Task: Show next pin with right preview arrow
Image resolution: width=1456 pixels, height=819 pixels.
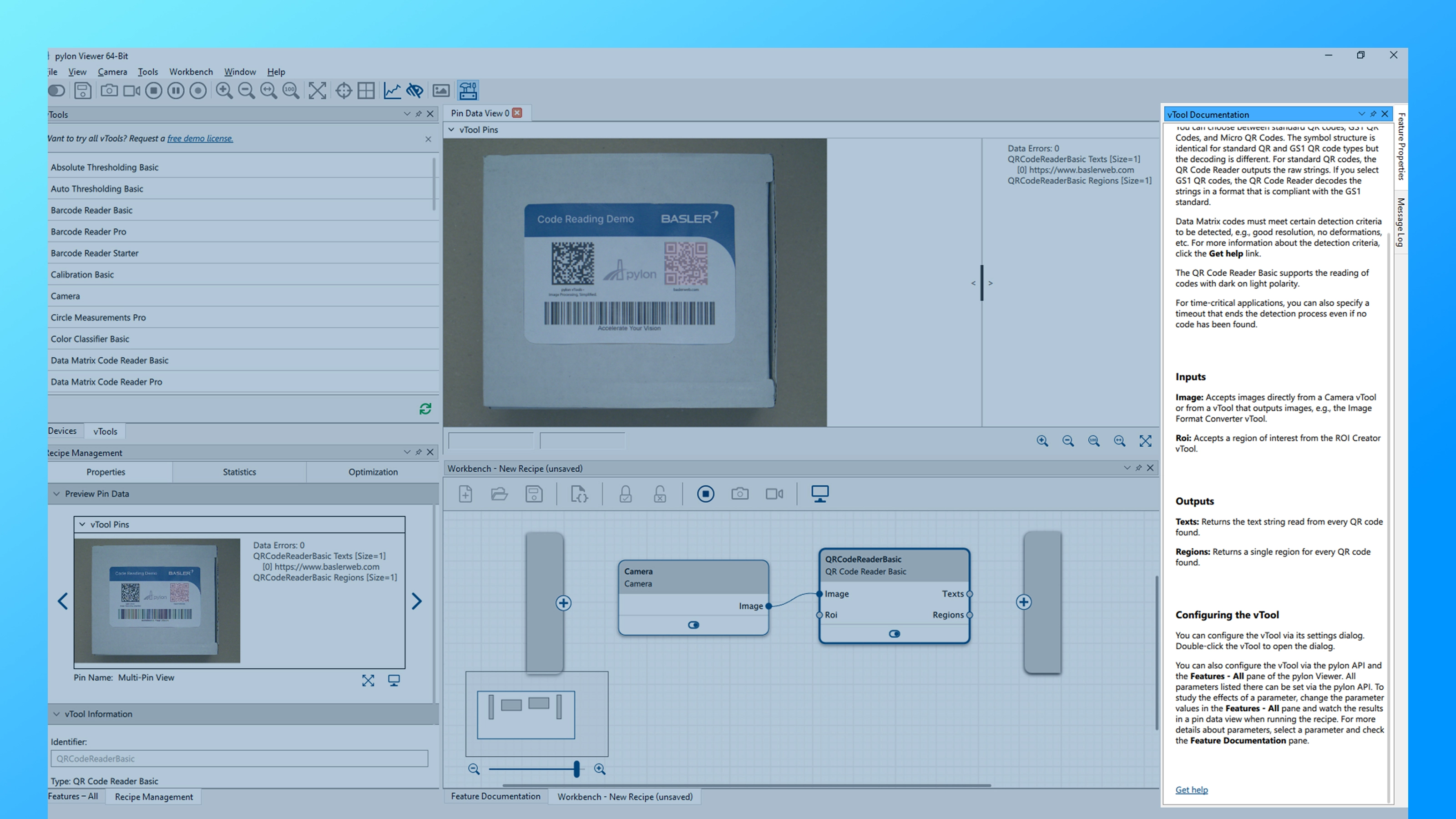Action: (x=417, y=601)
